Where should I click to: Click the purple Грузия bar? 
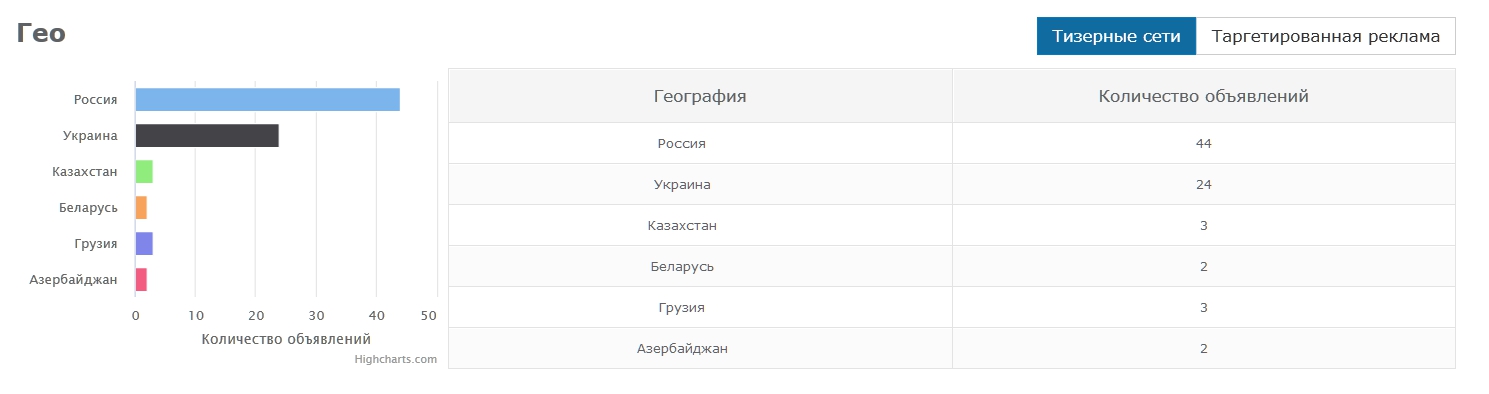coord(144,244)
